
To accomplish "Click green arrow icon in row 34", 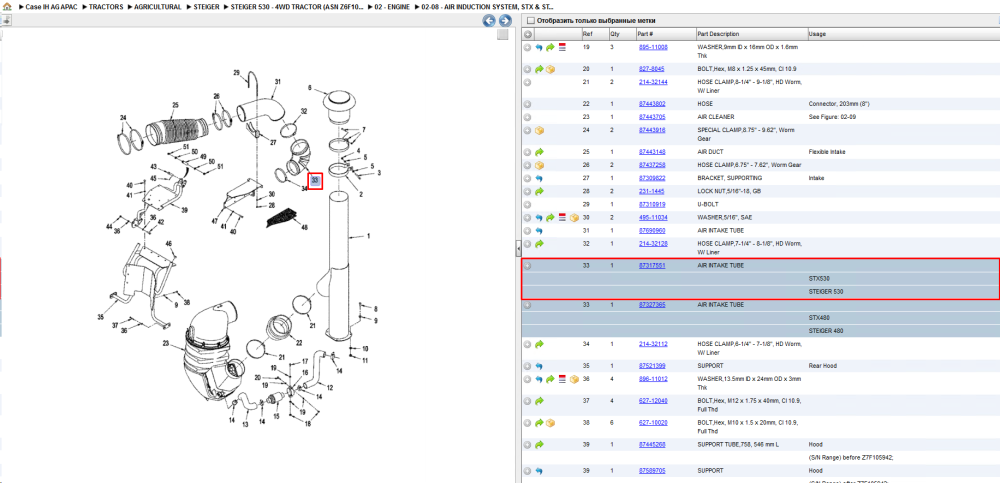I will coord(539,345).
